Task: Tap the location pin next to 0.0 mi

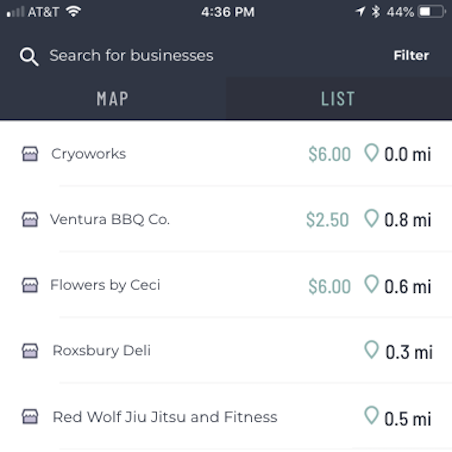Action: tap(371, 153)
